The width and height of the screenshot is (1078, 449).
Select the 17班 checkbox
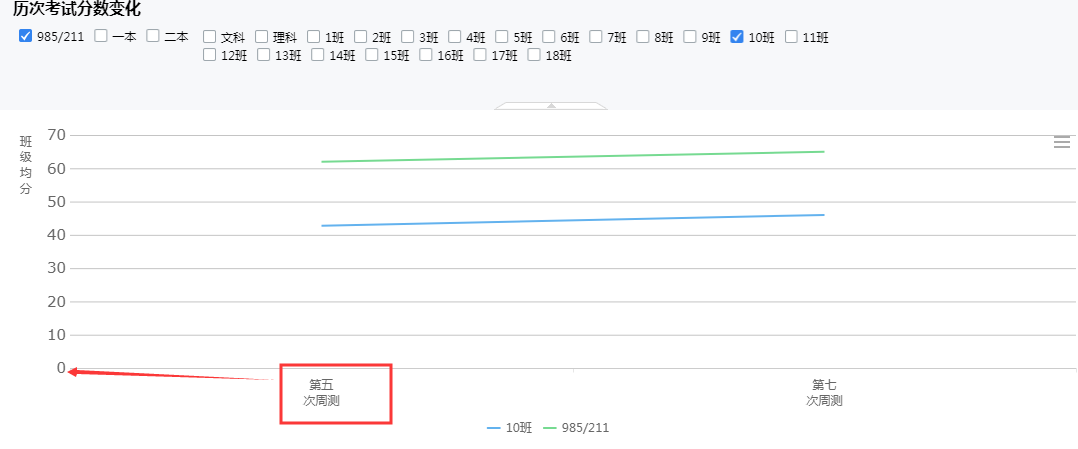480,55
